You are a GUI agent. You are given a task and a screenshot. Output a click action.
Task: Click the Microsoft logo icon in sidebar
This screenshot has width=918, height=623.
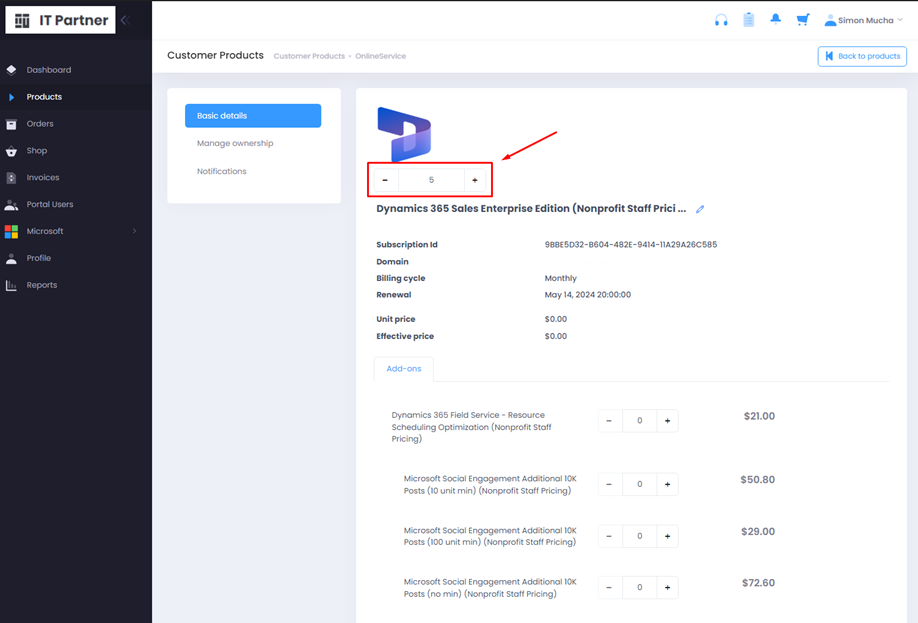pos(11,232)
